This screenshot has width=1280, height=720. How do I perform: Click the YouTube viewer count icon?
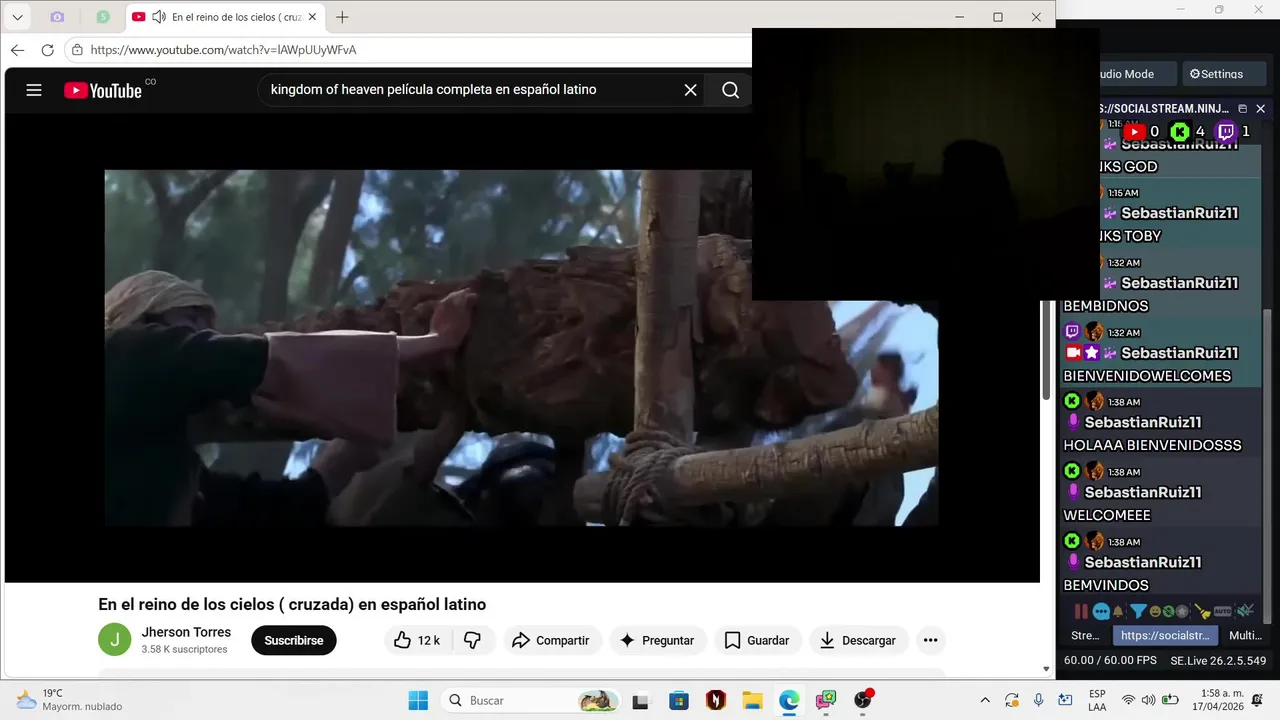coord(1133,131)
